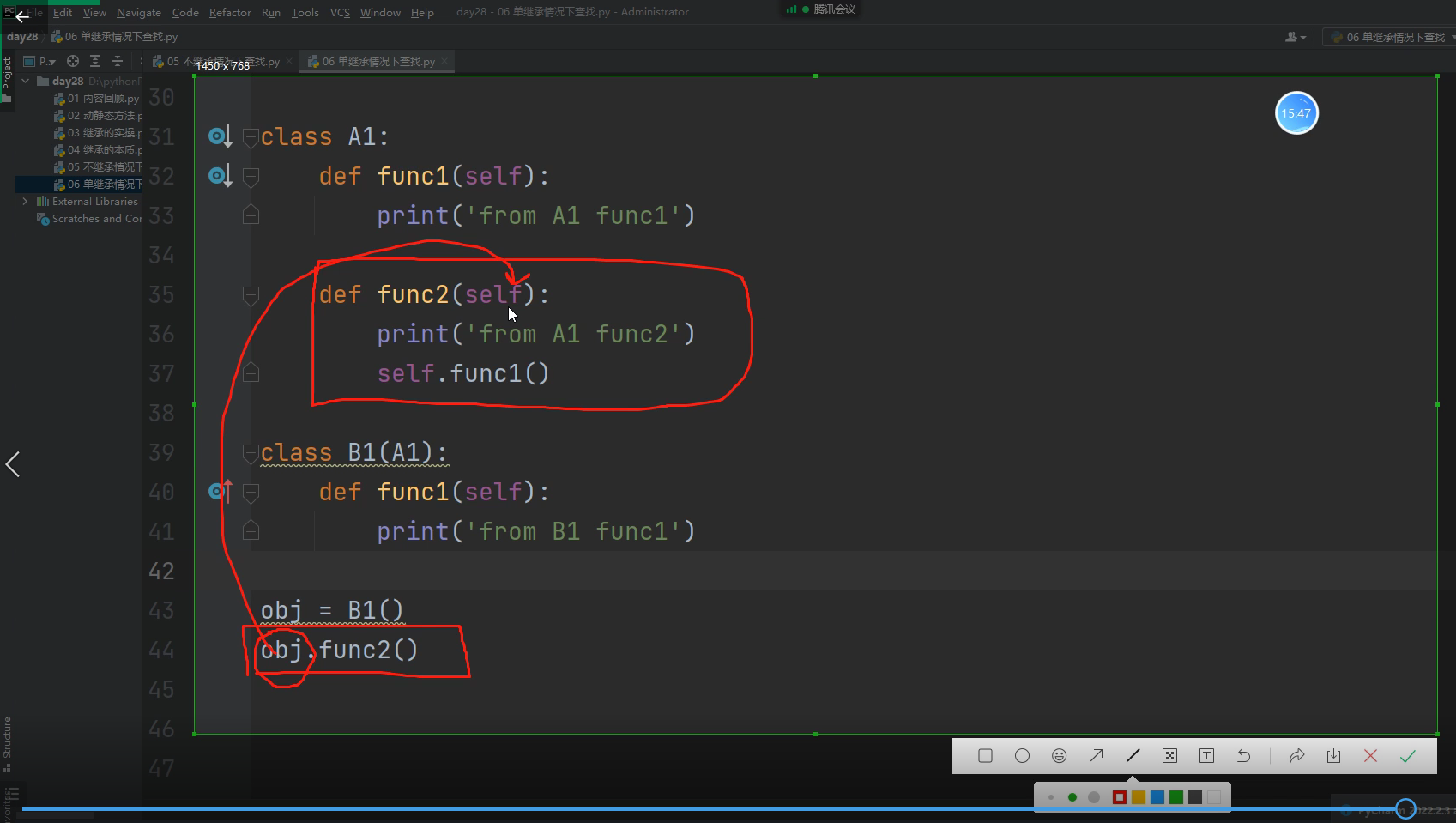Collapse the func2 fold on line 35
Viewport: 1456px width, 823px height.
coord(251,294)
